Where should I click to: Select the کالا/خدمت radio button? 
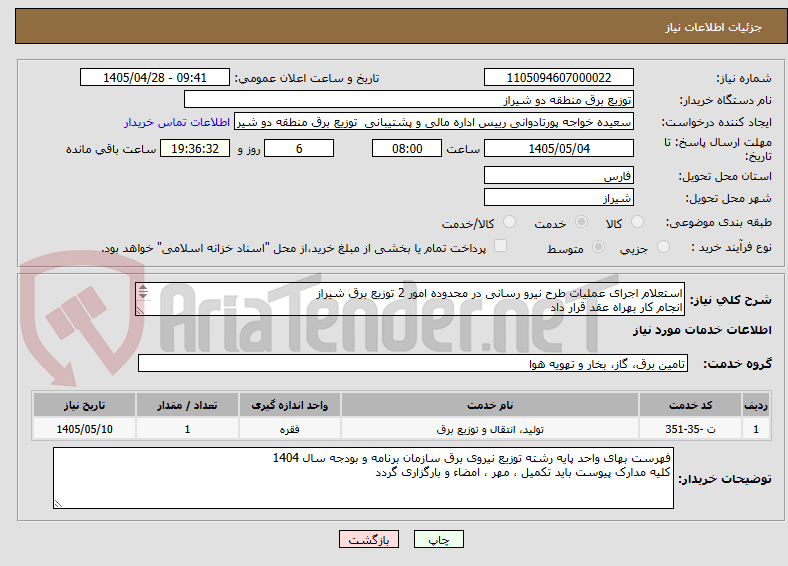510,222
